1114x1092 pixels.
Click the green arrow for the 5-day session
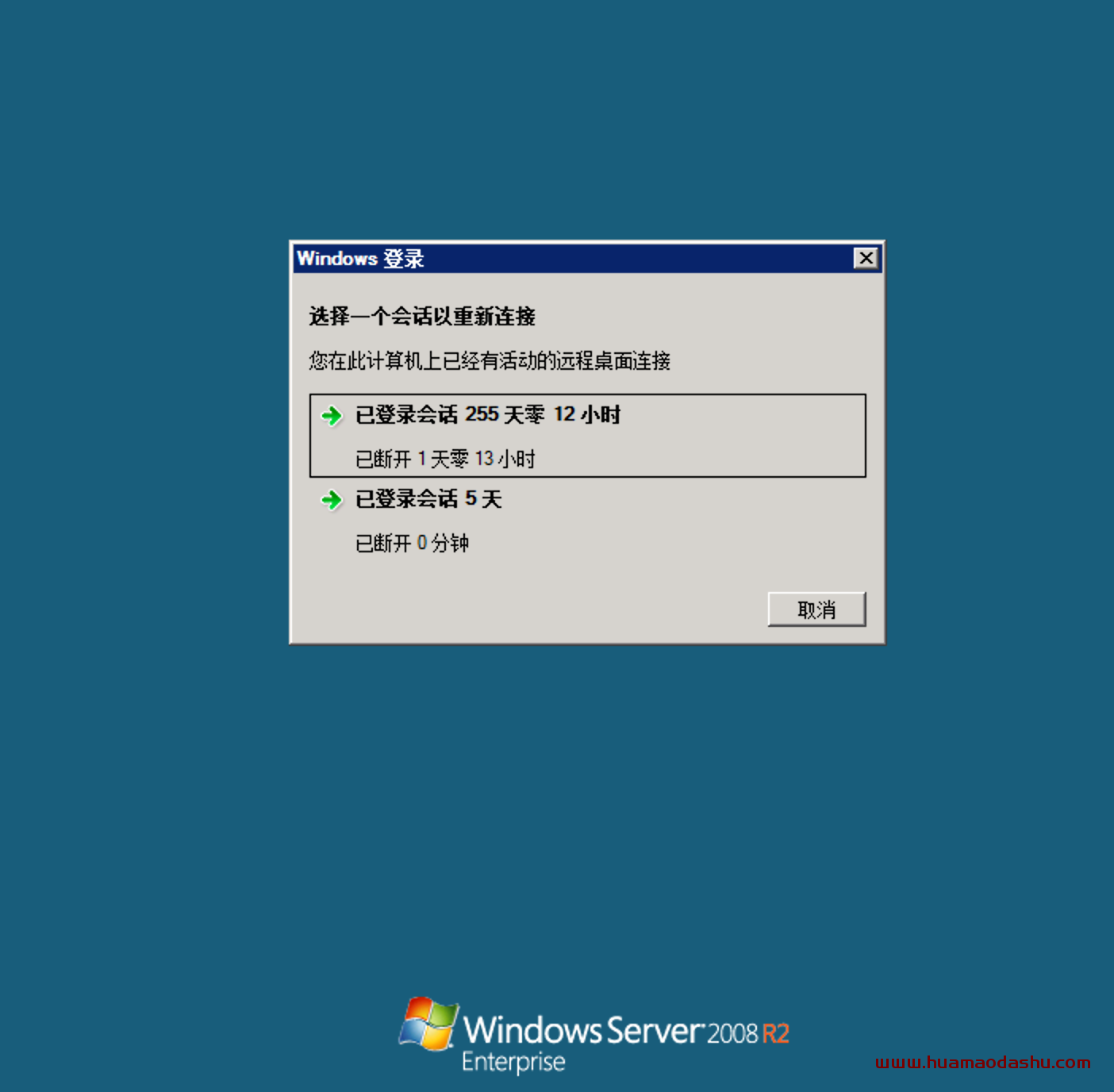(x=332, y=500)
